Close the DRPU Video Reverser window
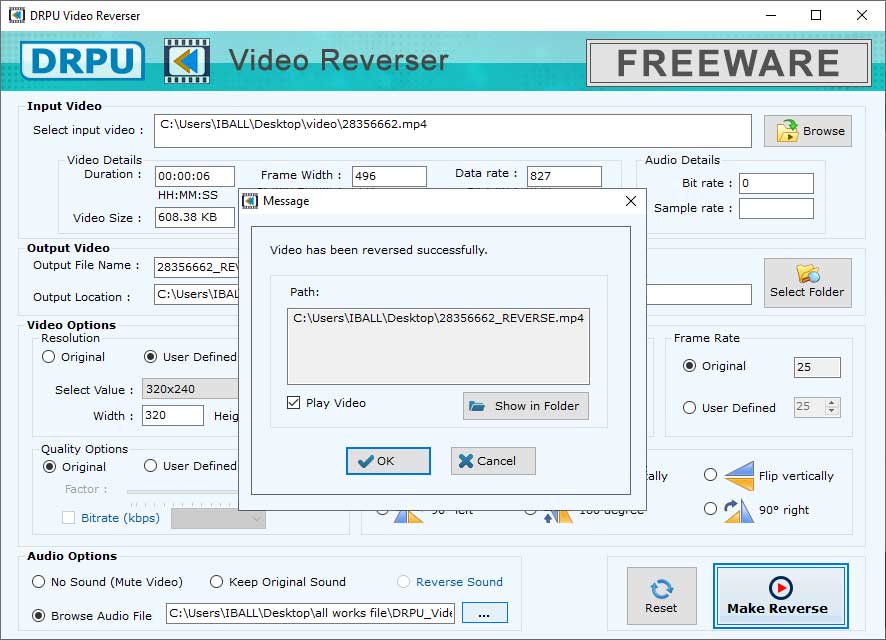 point(862,15)
